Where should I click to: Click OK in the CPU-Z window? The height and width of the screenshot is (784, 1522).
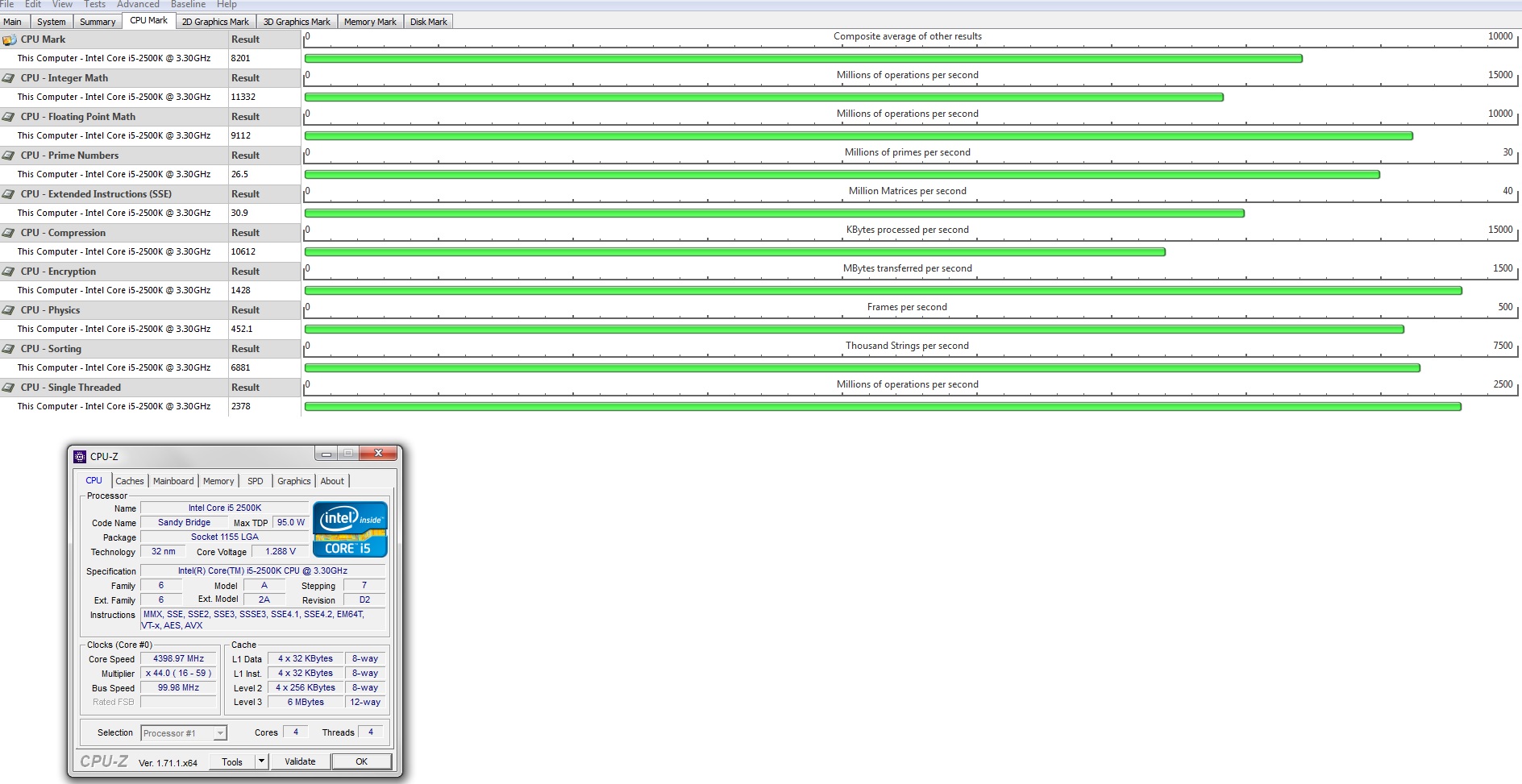click(362, 761)
